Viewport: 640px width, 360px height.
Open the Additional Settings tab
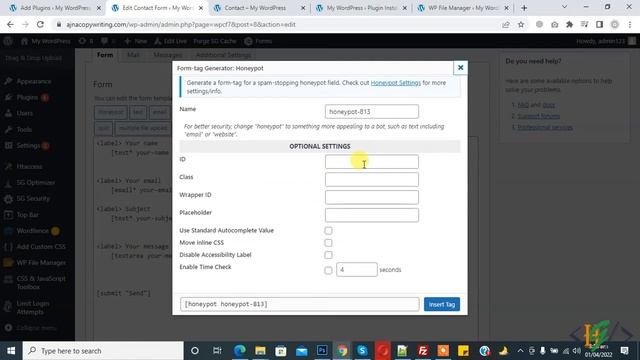point(223,55)
